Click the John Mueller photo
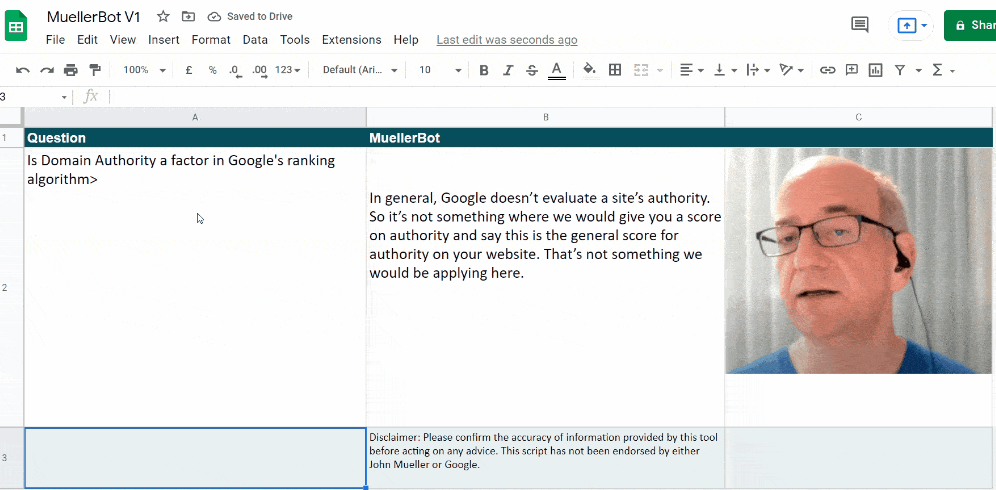The width and height of the screenshot is (996, 490). point(858,261)
